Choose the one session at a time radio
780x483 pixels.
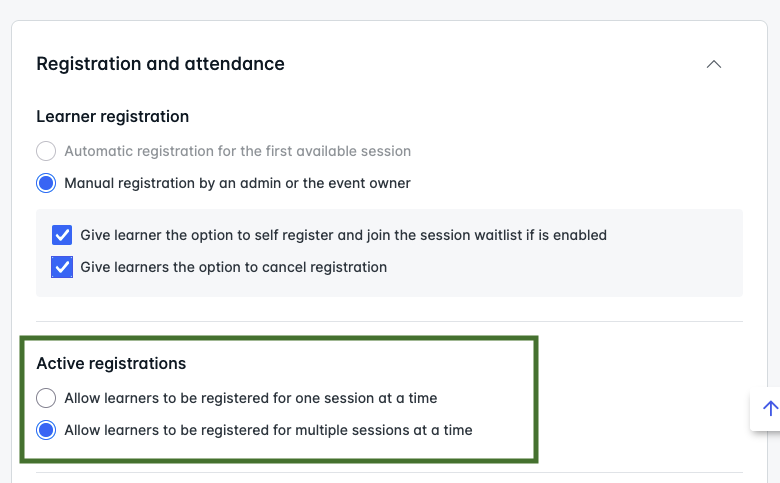click(x=46, y=399)
